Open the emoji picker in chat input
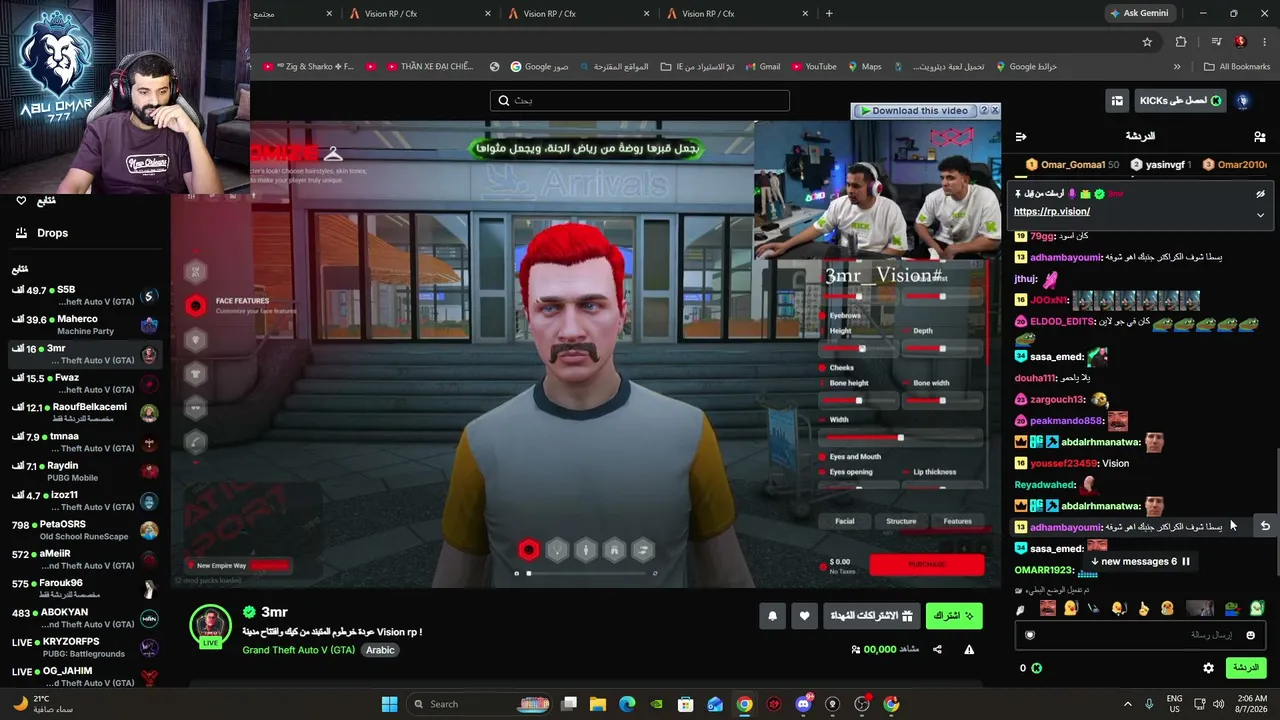The height and width of the screenshot is (720, 1280). pyautogui.click(x=1250, y=635)
